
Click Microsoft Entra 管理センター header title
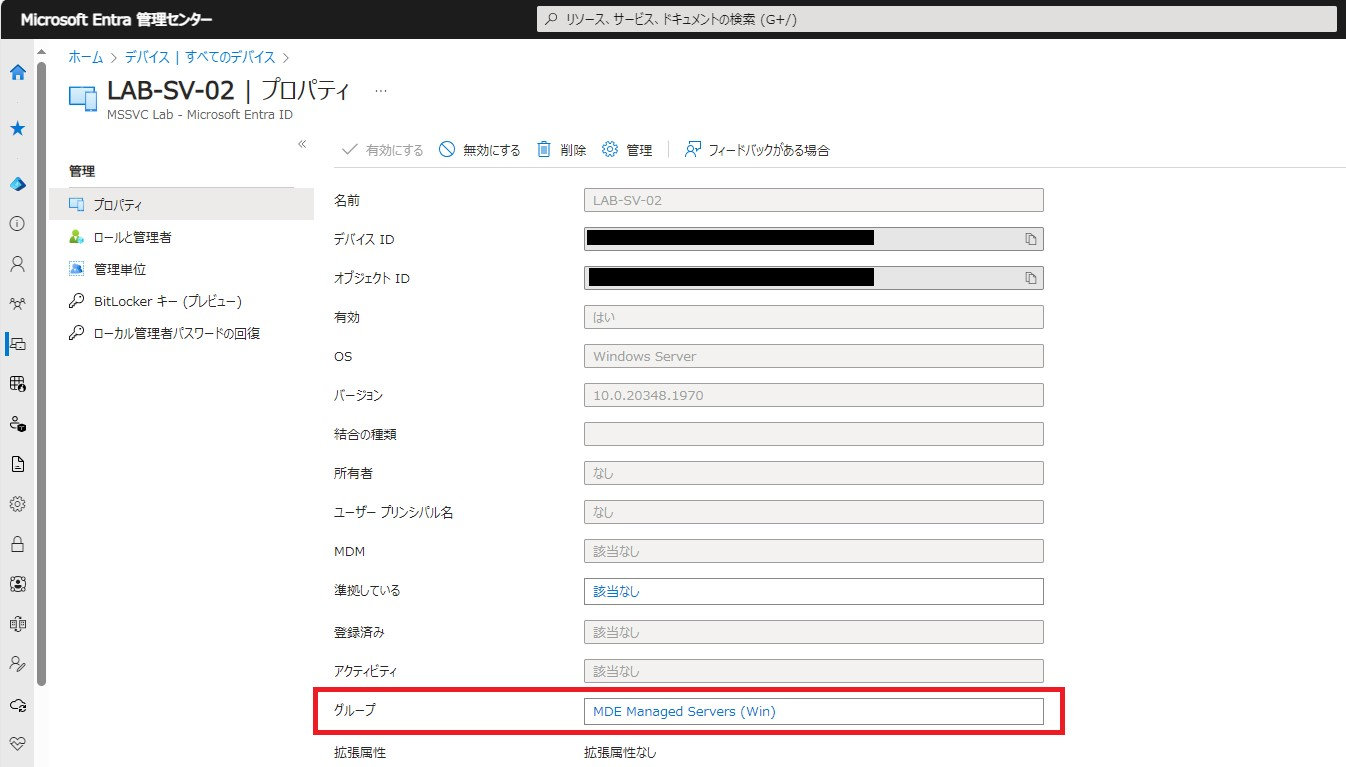pos(116,20)
